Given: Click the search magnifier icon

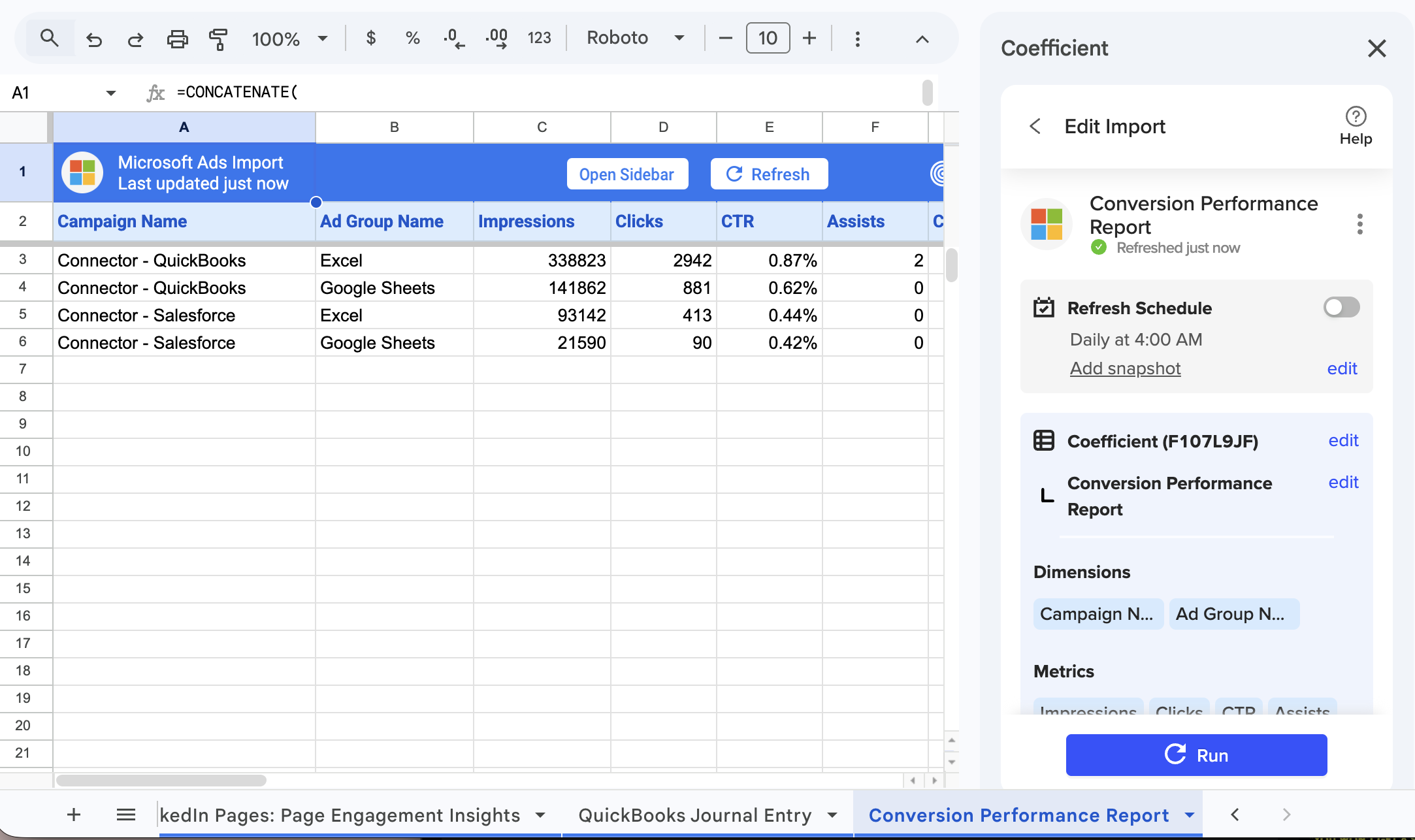Looking at the screenshot, I should [50, 38].
